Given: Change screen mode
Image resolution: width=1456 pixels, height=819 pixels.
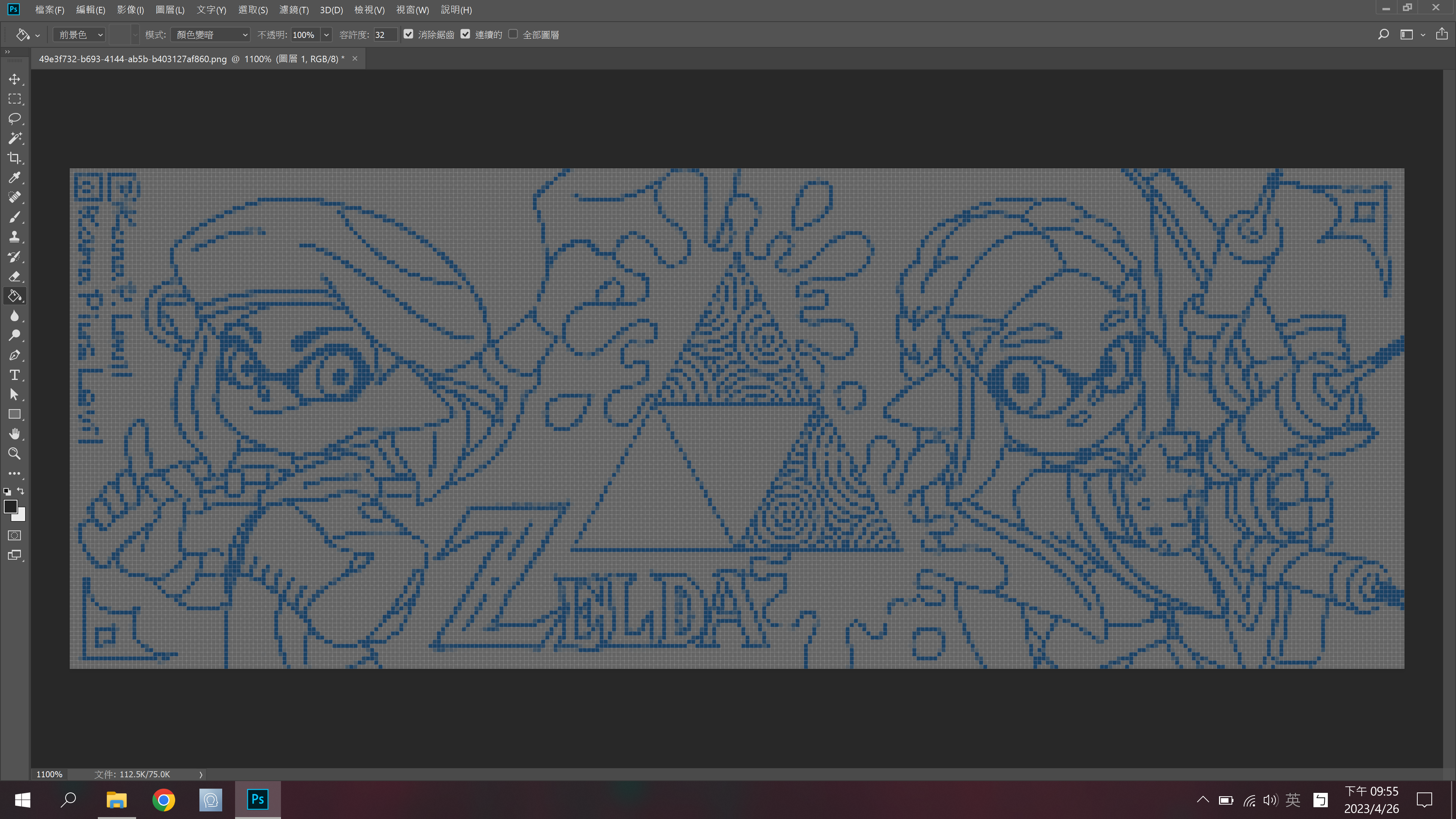Looking at the screenshot, I should pos(15,555).
